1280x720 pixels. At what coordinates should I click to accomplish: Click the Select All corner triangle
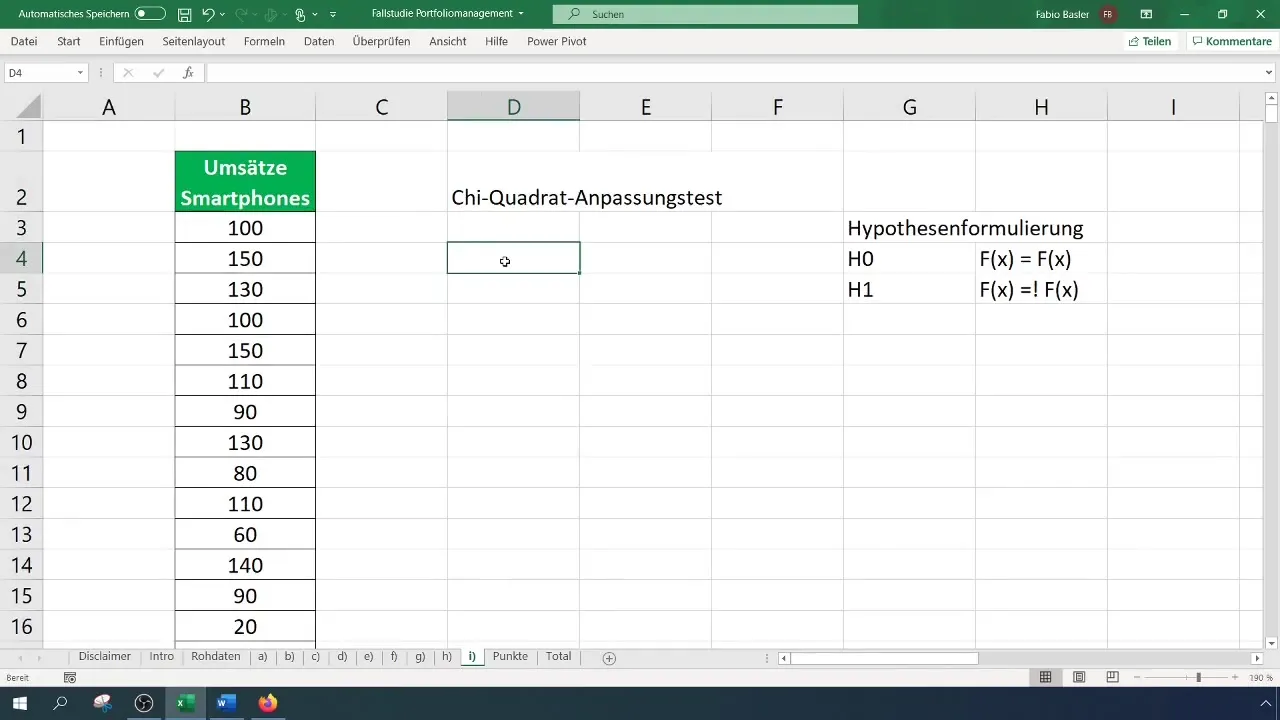pyautogui.click(x=29, y=107)
